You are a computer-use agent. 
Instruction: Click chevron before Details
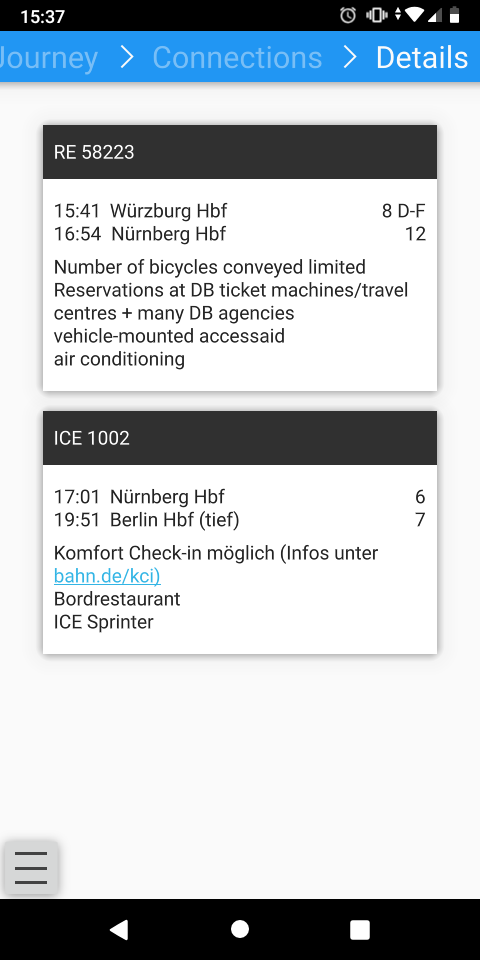[x=350, y=58]
